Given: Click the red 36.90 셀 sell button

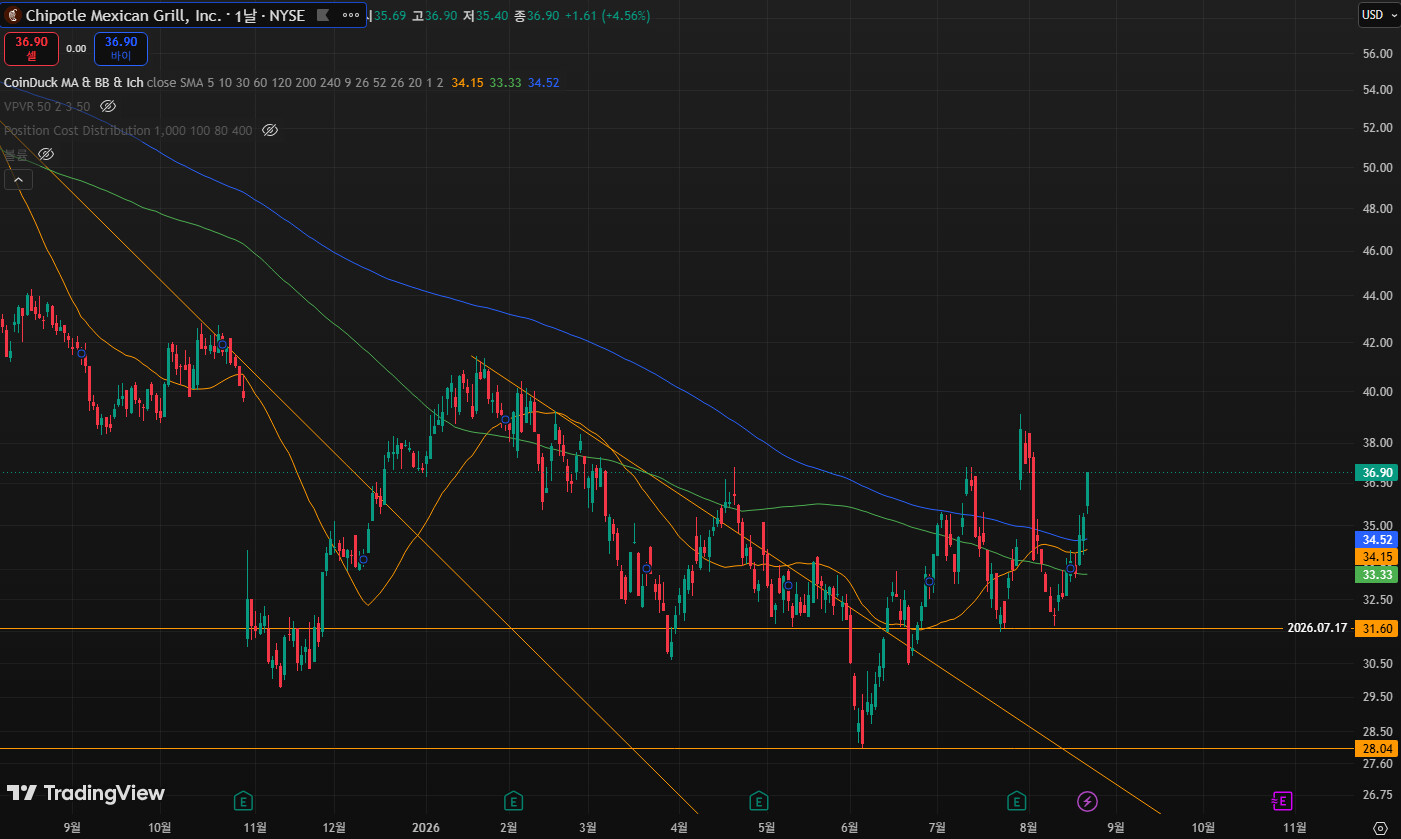Looking at the screenshot, I should pos(31,48).
